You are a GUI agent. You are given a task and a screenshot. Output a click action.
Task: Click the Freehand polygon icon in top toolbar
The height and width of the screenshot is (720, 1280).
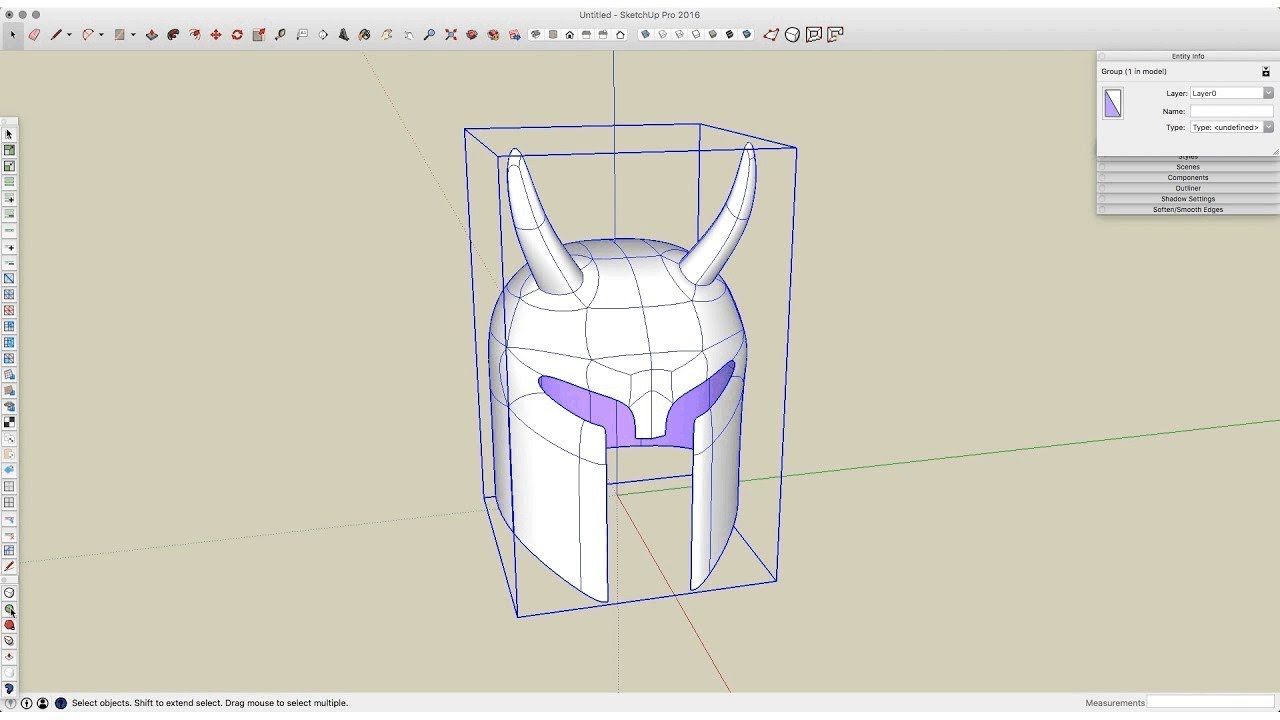point(771,34)
